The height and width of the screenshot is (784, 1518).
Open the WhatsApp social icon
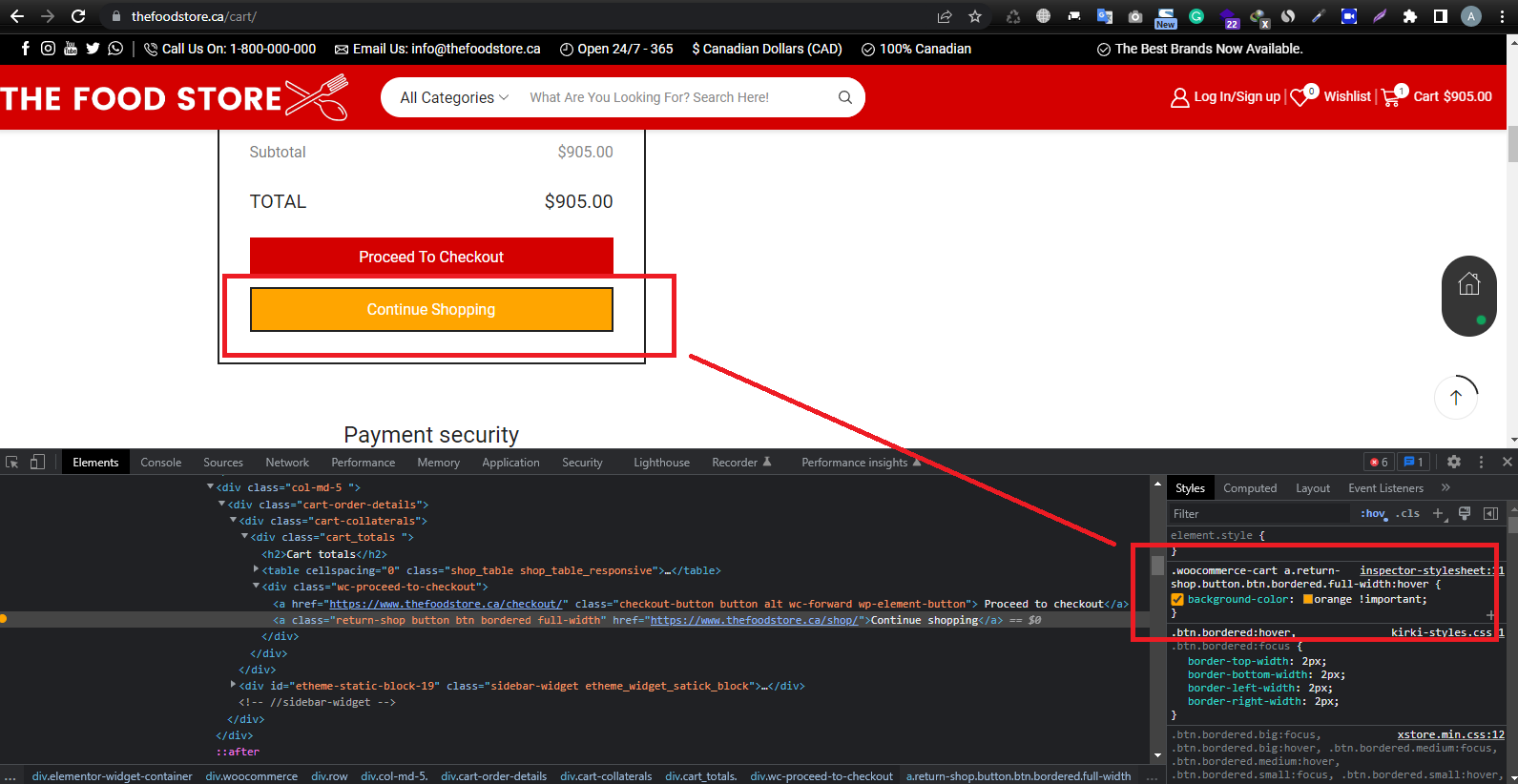tap(115, 49)
